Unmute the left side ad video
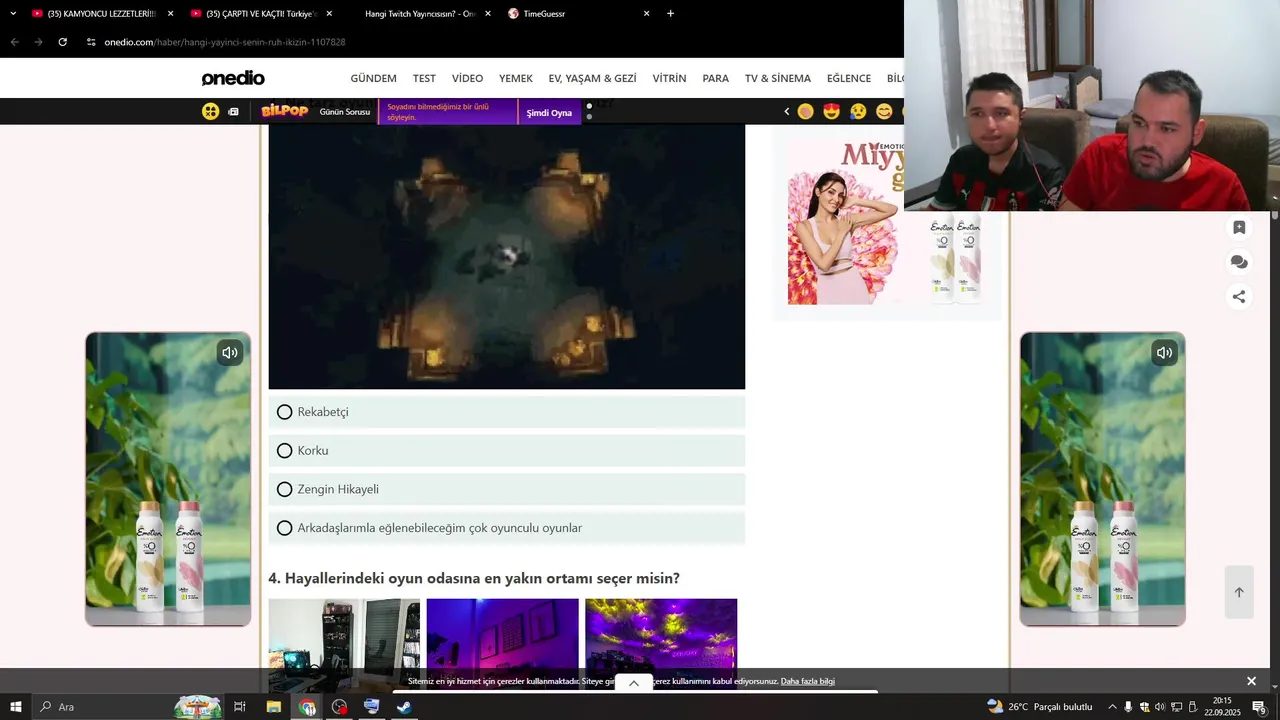Viewport: 1280px width, 720px height. pos(230,352)
